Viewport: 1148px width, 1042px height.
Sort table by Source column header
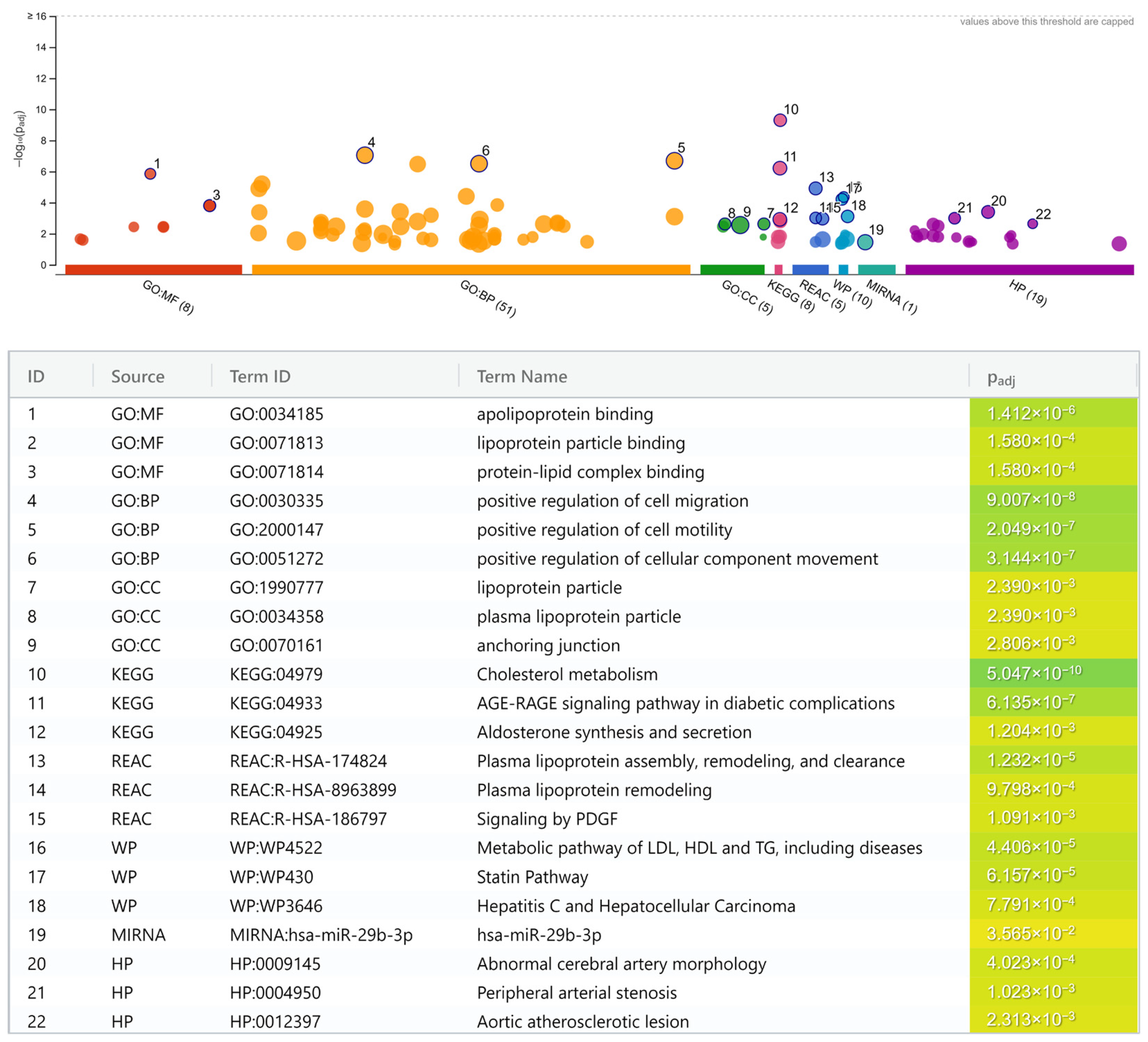coord(137,376)
